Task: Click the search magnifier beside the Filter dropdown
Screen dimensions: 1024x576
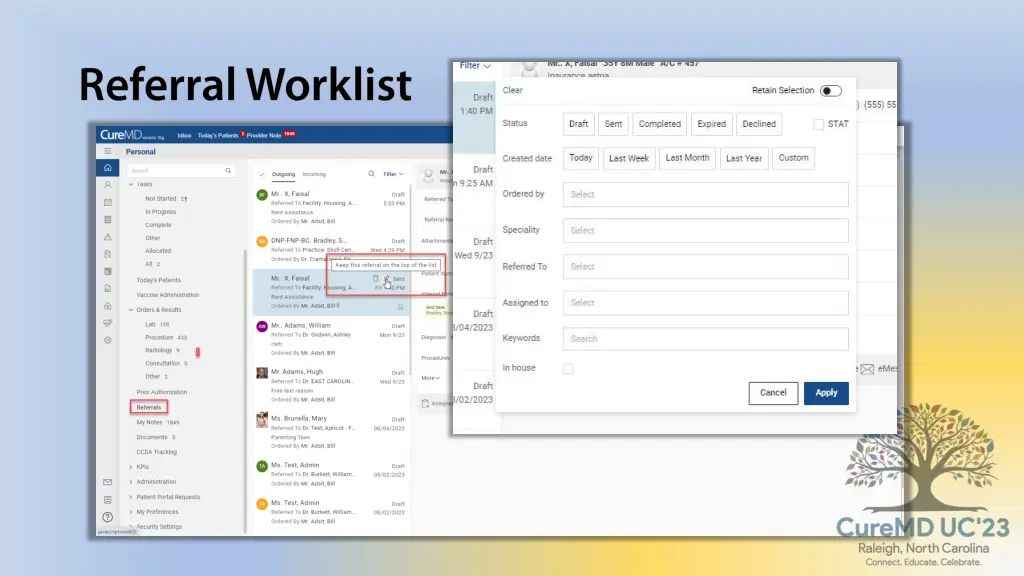Action: click(372, 174)
